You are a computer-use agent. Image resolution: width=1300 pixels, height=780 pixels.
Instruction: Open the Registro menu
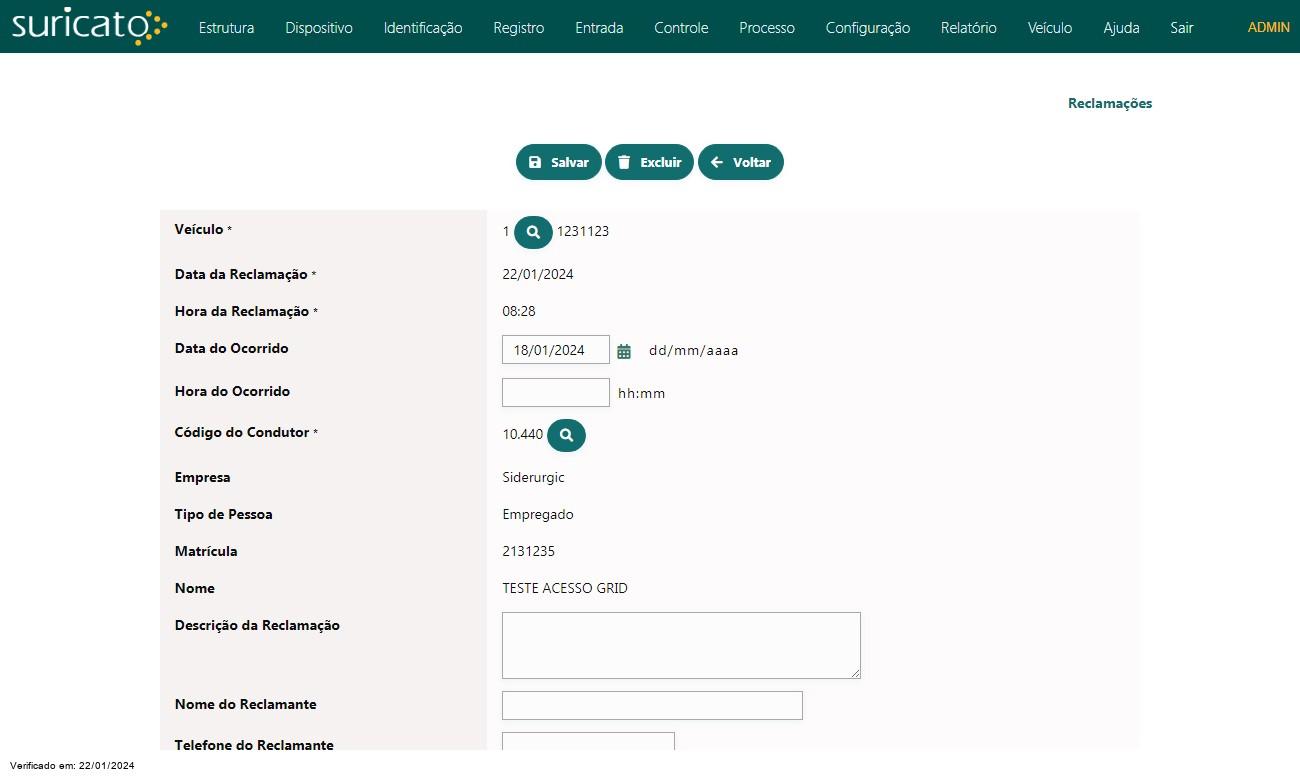point(519,28)
